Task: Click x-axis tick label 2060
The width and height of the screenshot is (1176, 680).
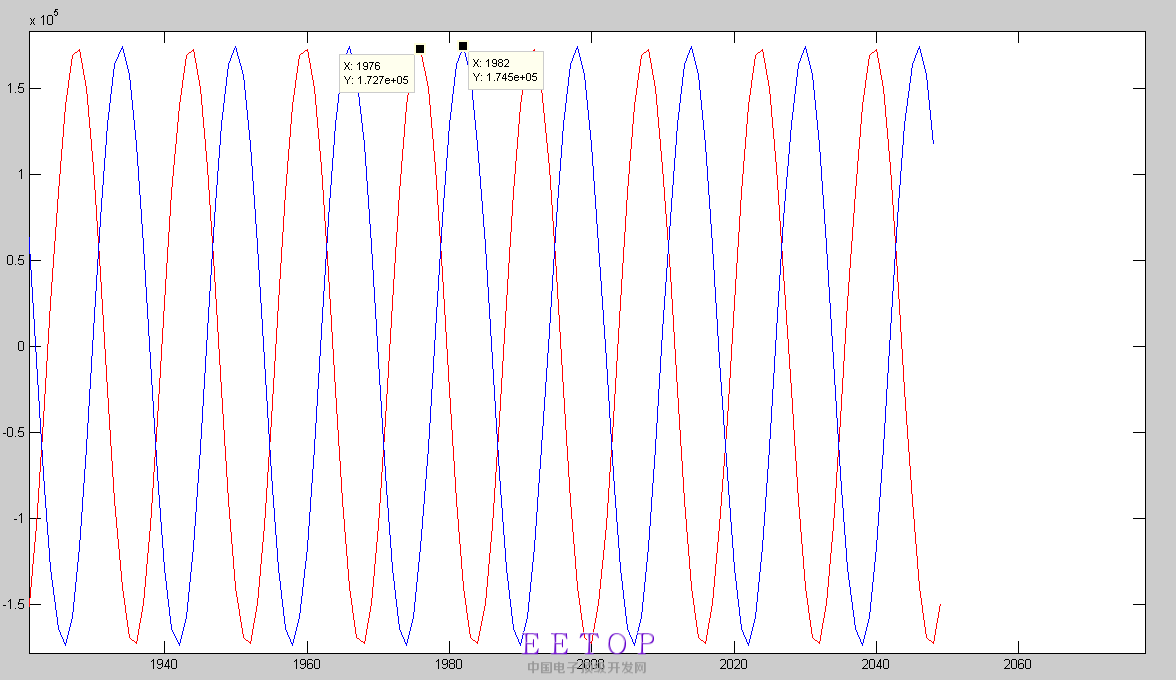Action: 1017,664
